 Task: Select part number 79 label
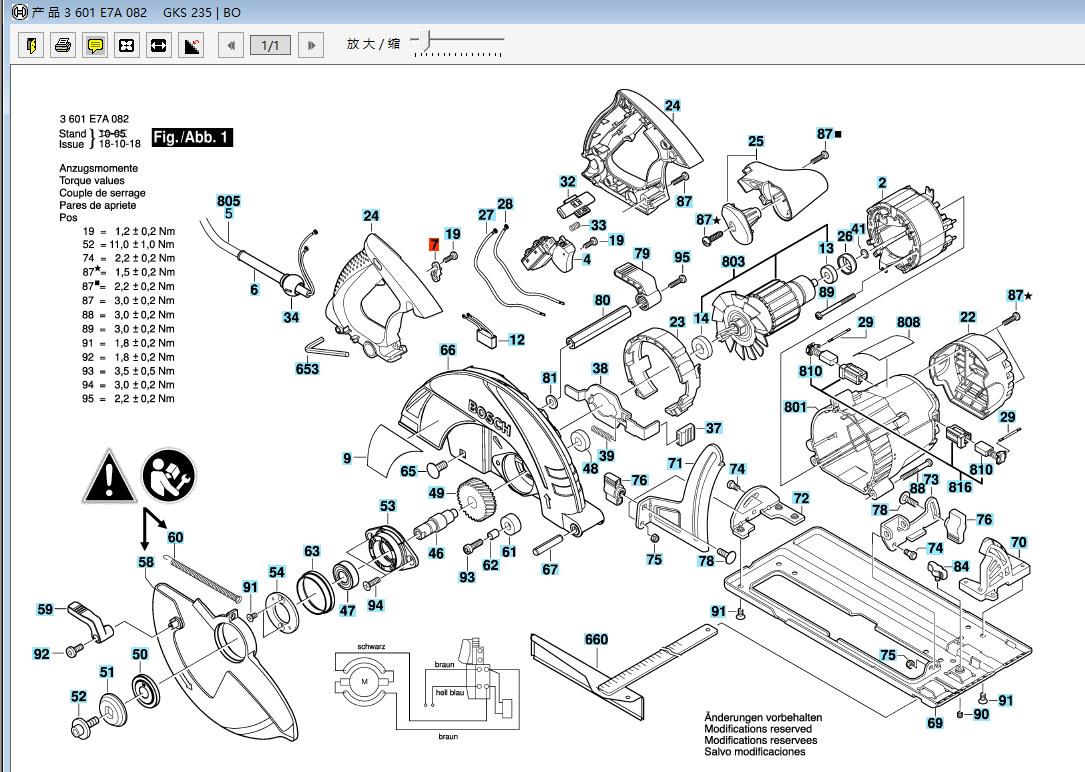[x=642, y=253]
